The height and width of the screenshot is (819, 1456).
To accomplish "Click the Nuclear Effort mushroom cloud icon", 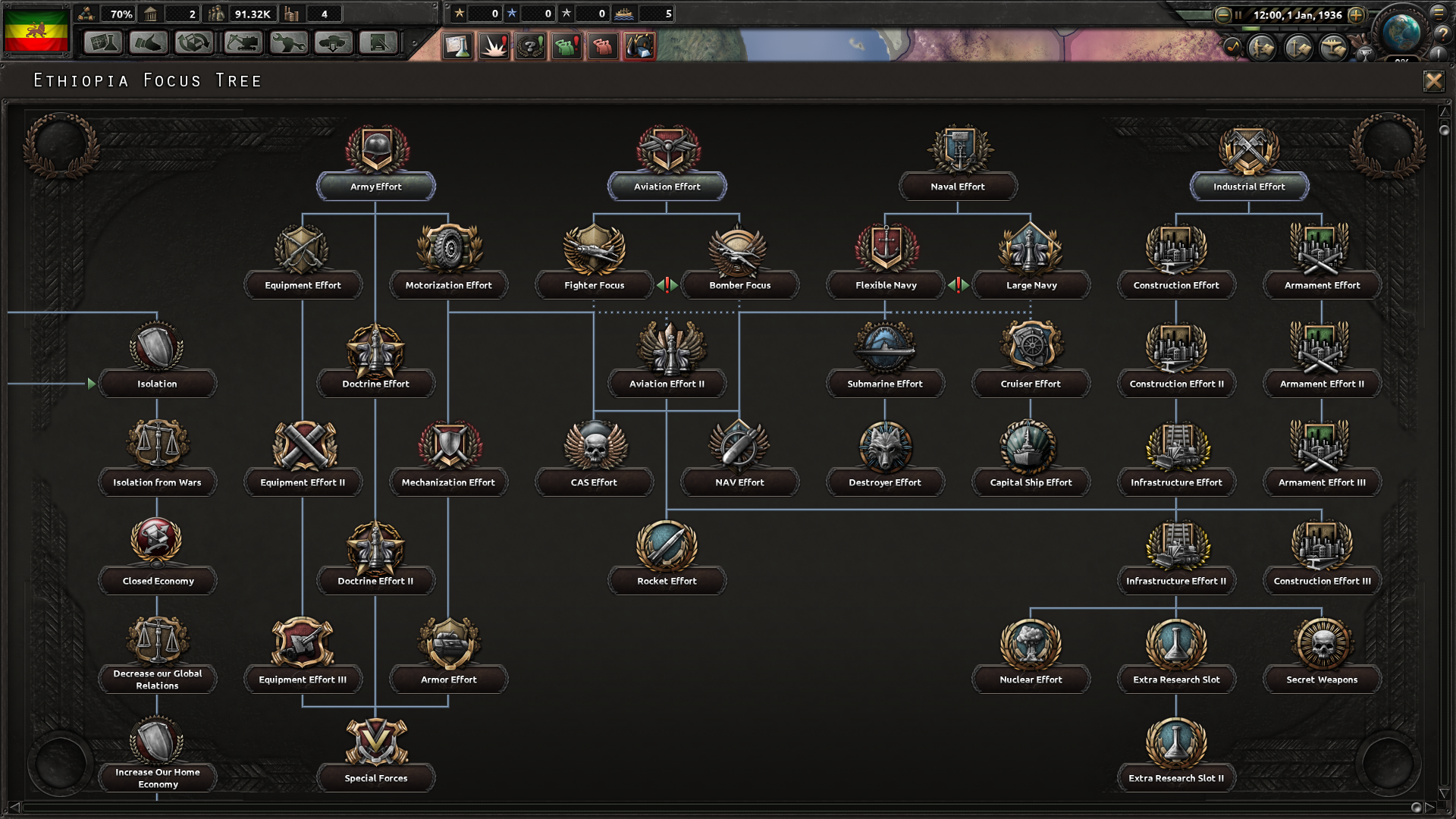I will (1031, 643).
